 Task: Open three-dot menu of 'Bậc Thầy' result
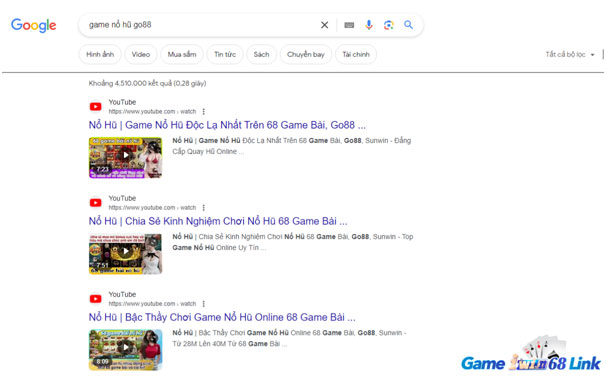click(x=204, y=304)
